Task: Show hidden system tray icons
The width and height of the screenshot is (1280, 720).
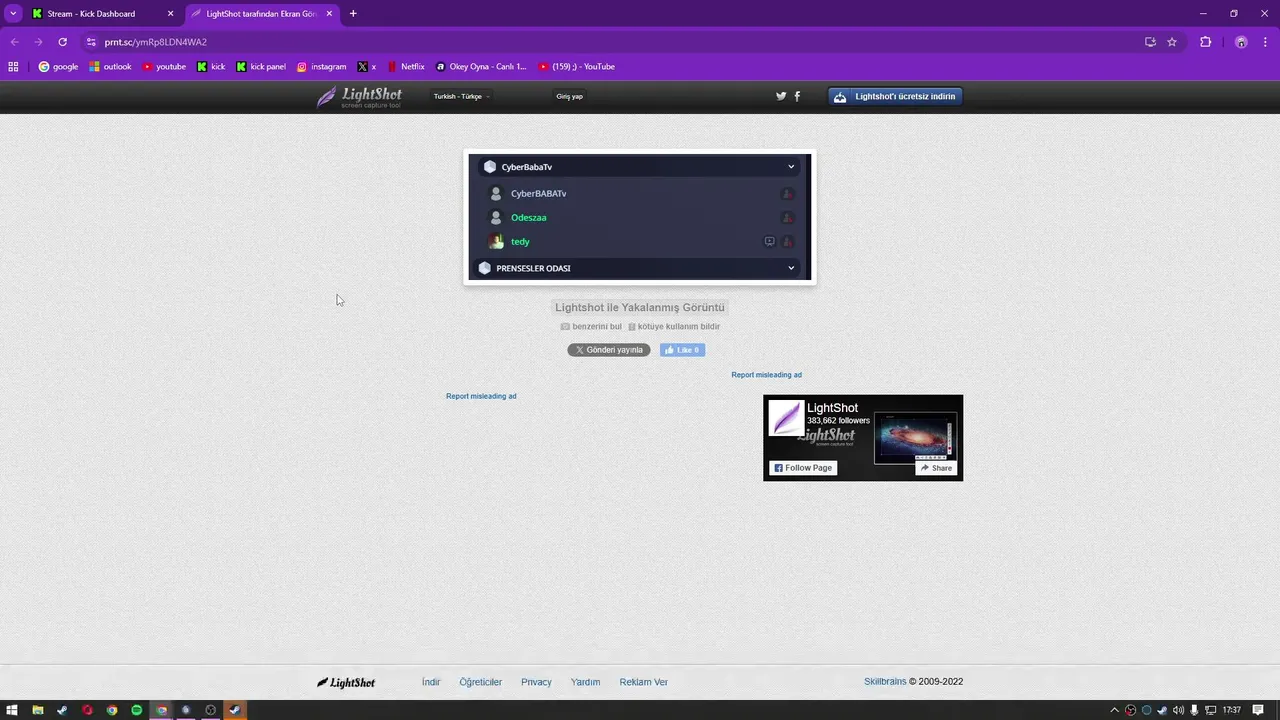Action: click(1114, 710)
